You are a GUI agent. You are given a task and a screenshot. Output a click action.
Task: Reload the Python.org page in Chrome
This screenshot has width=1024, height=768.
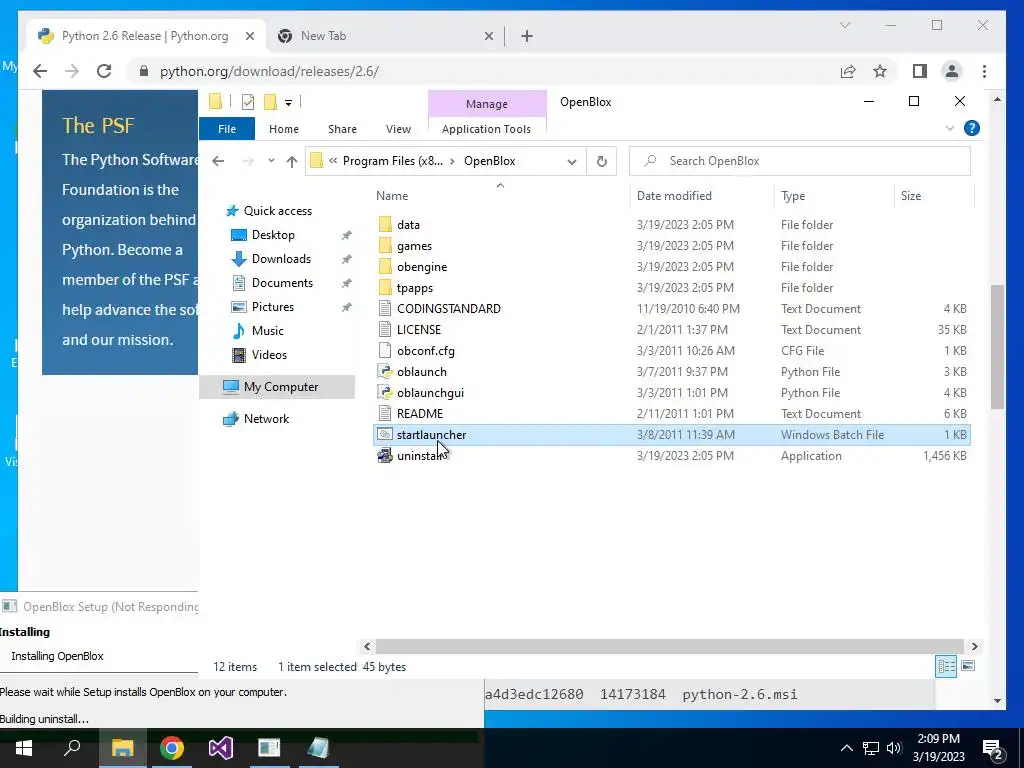pyautogui.click(x=104, y=71)
